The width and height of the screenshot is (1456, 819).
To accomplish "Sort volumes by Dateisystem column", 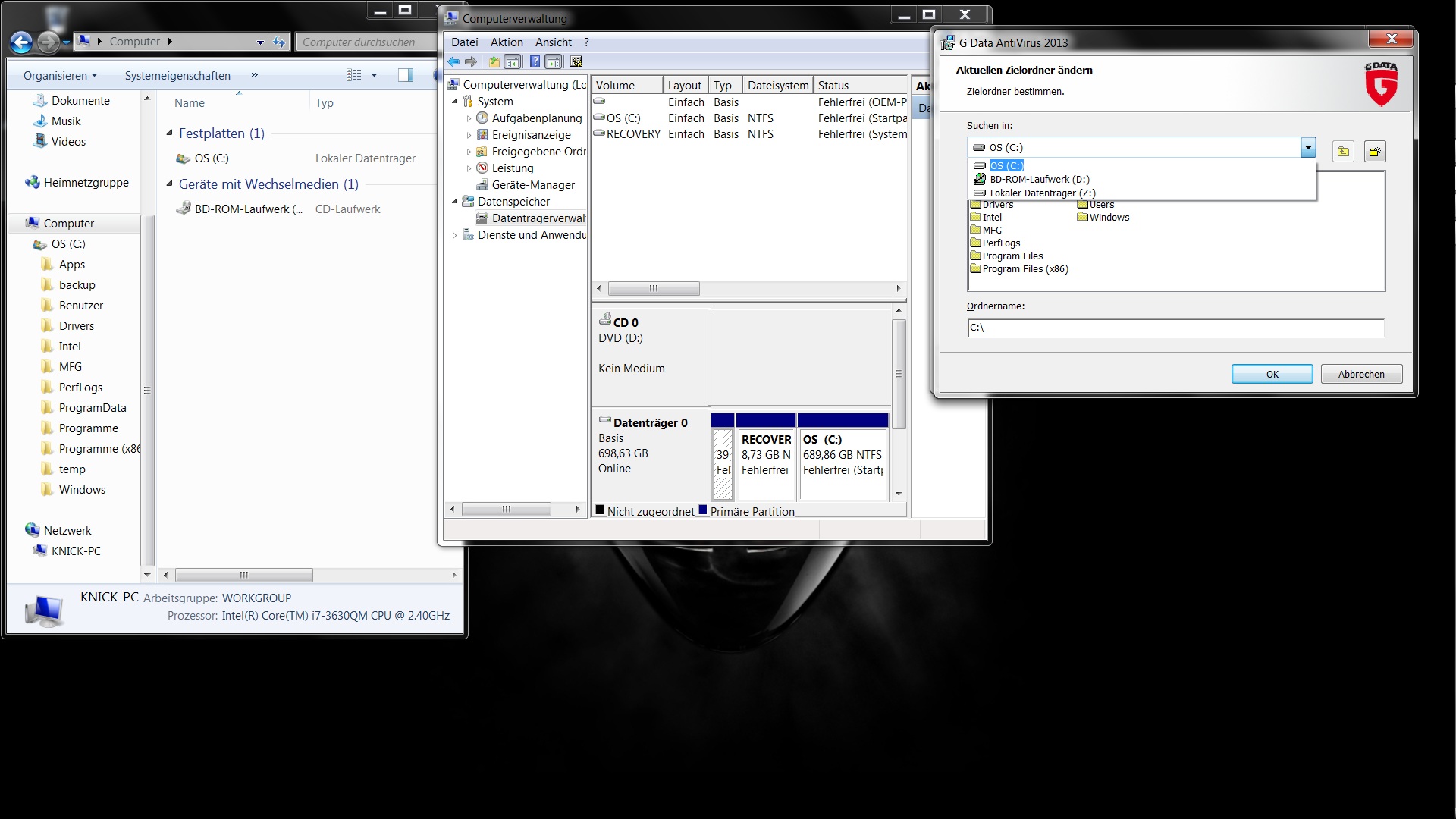I will point(778,86).
